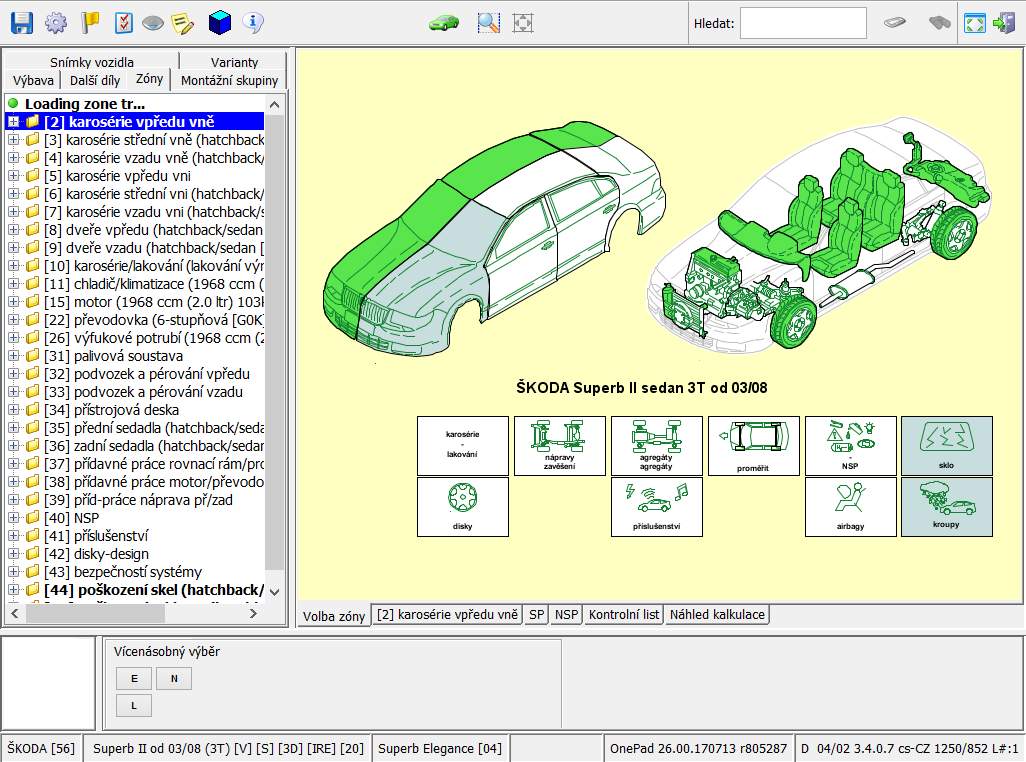Click the green car toolbar icon

click(444, 24)
